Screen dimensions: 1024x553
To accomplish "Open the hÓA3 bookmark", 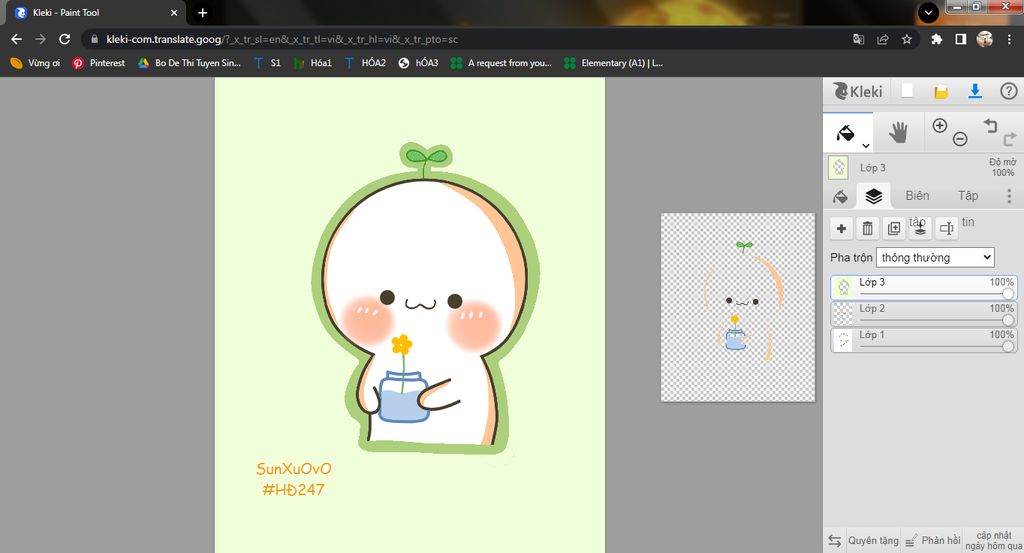I will coord(419,63).
